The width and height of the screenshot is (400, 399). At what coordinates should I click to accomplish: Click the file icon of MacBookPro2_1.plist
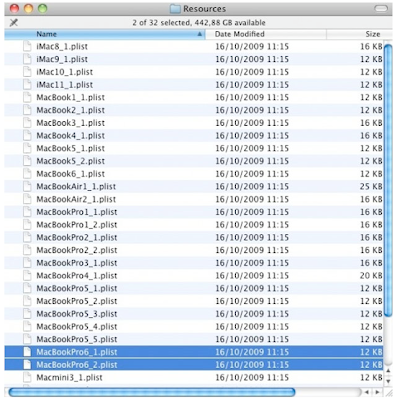pos(27,237)
